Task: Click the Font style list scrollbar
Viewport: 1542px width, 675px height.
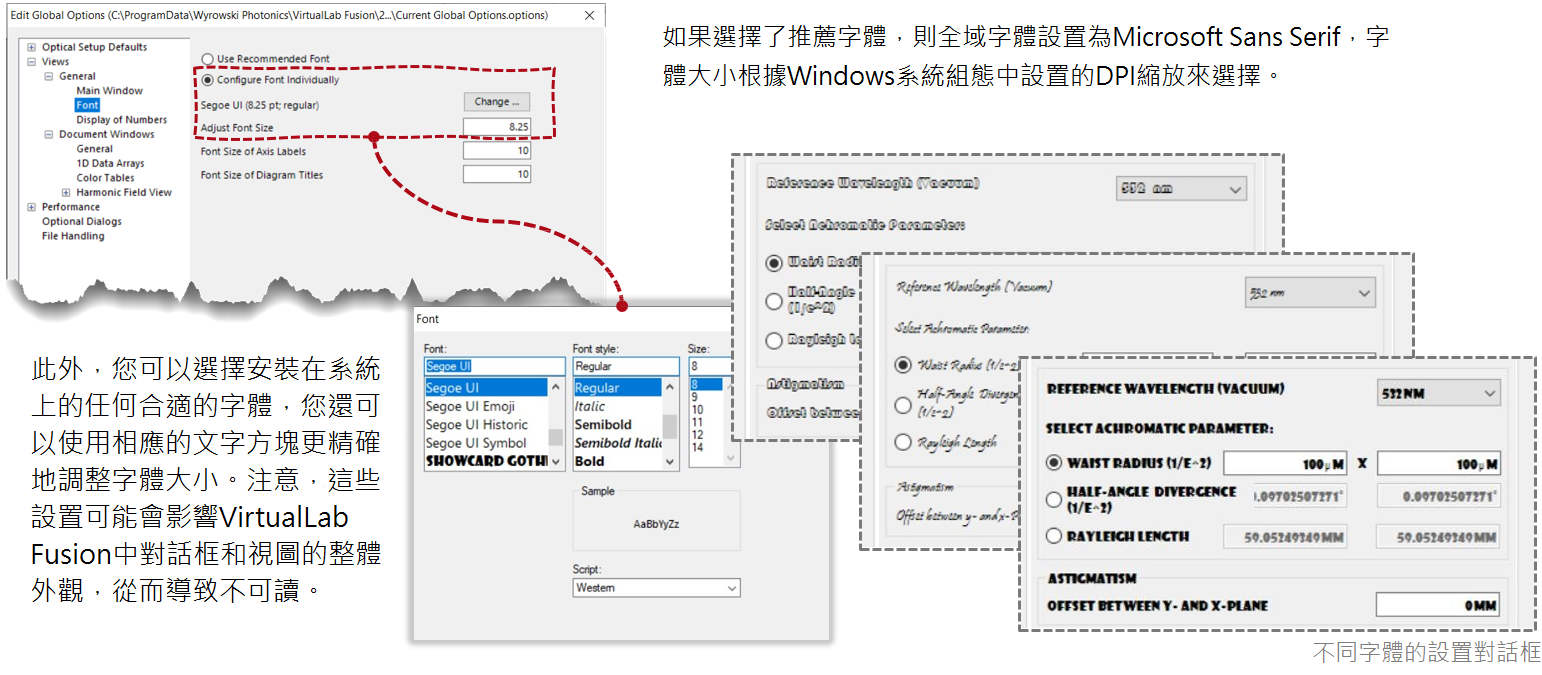Action: pos(671,425)
